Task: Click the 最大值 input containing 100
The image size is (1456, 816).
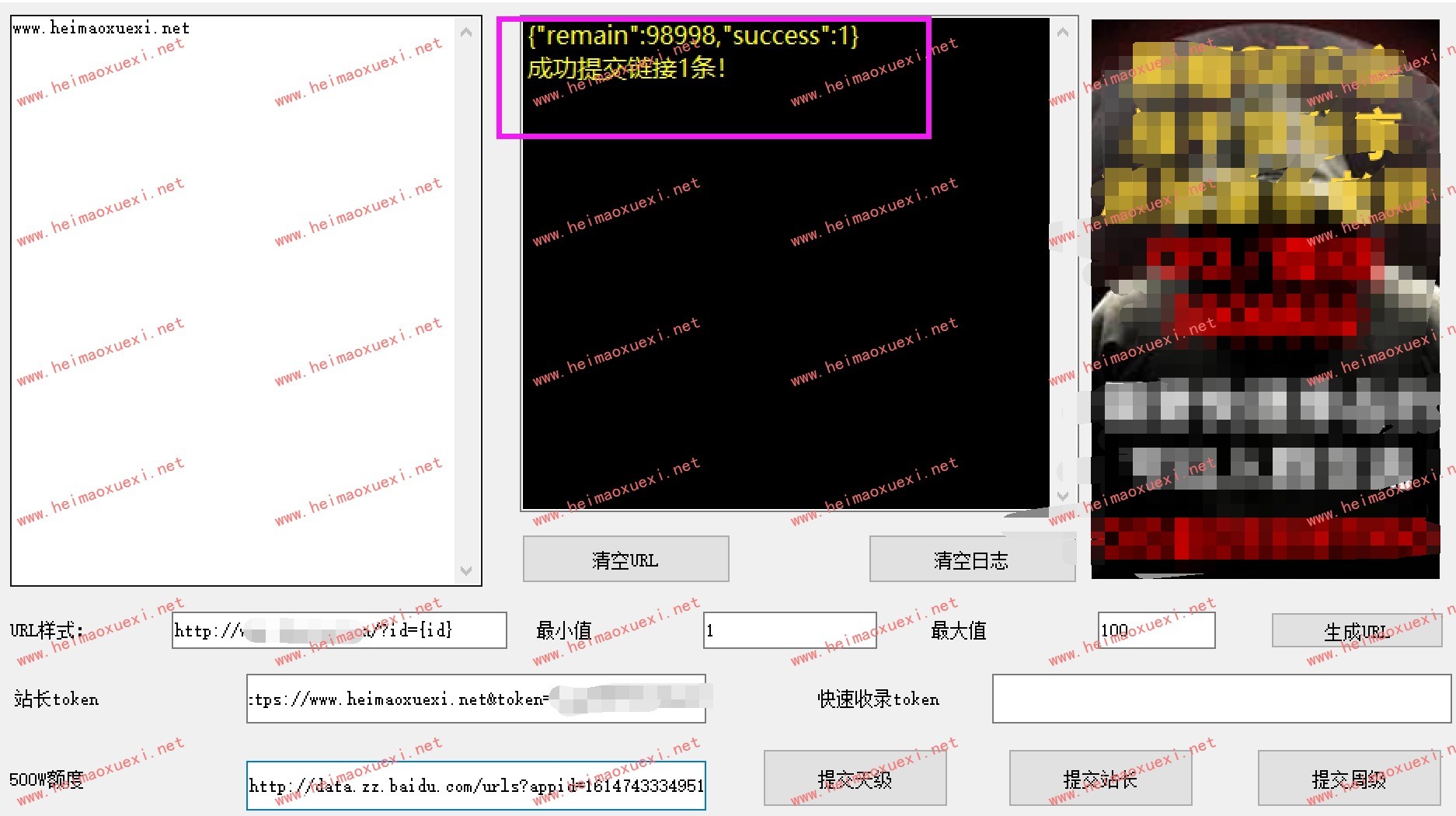Action: click(1155, 630)
